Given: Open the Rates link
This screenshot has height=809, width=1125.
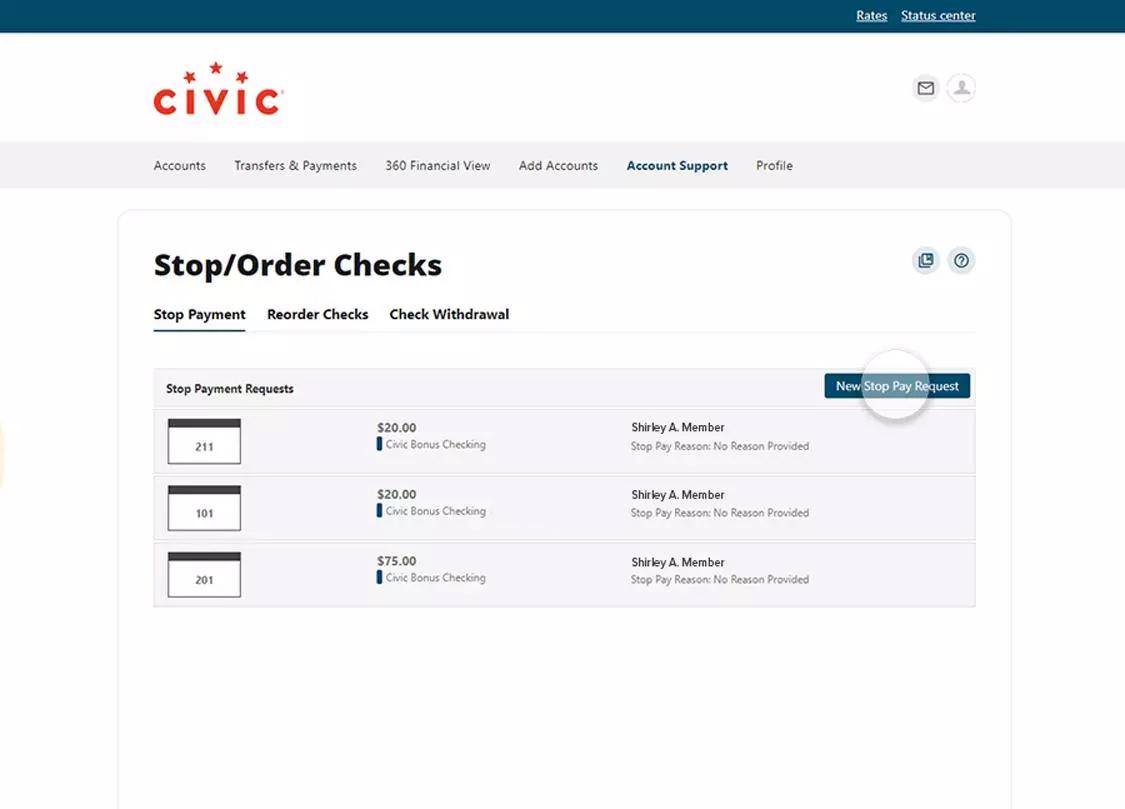Looking at the screenshot, I should (x=871, y=15).
